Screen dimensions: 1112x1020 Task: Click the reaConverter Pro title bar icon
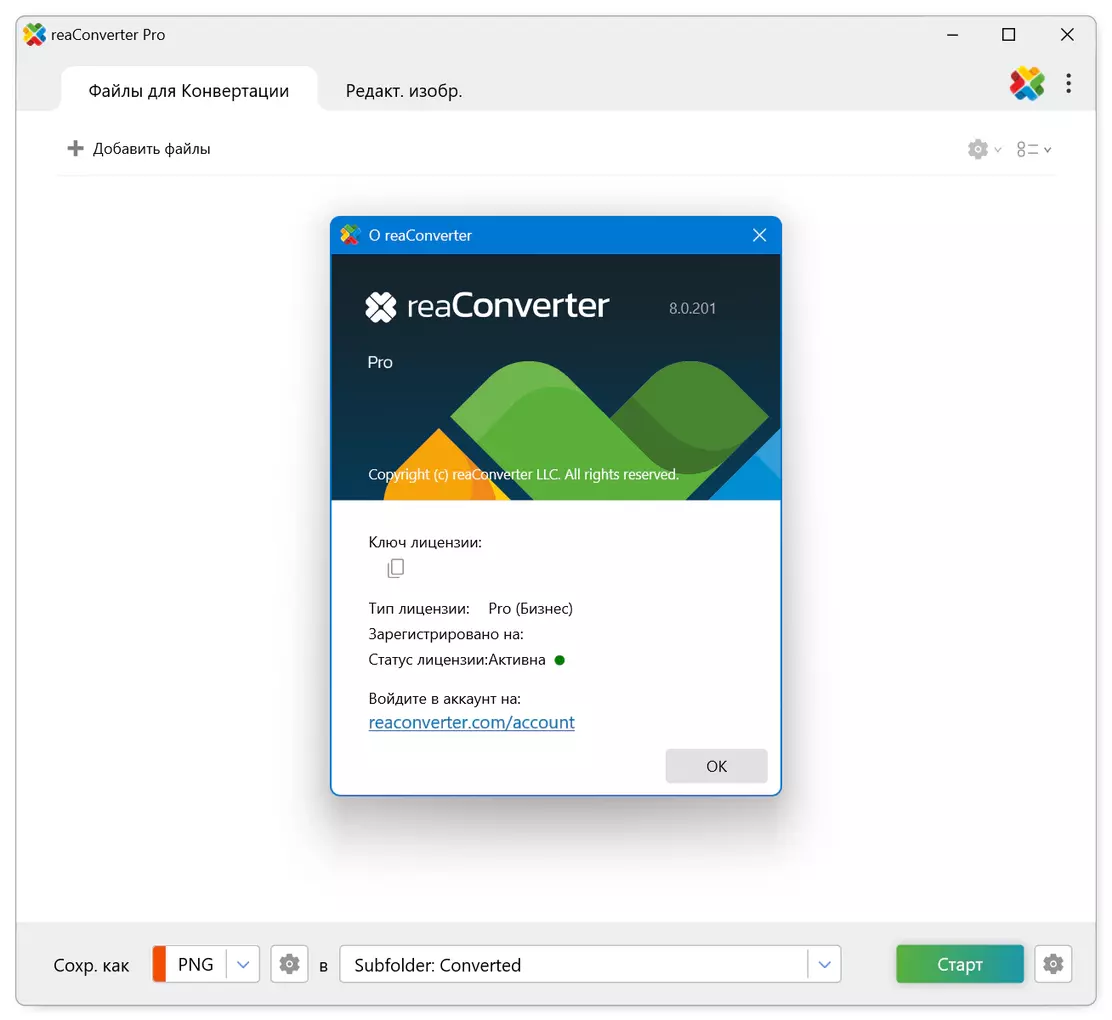pos(35,34)
